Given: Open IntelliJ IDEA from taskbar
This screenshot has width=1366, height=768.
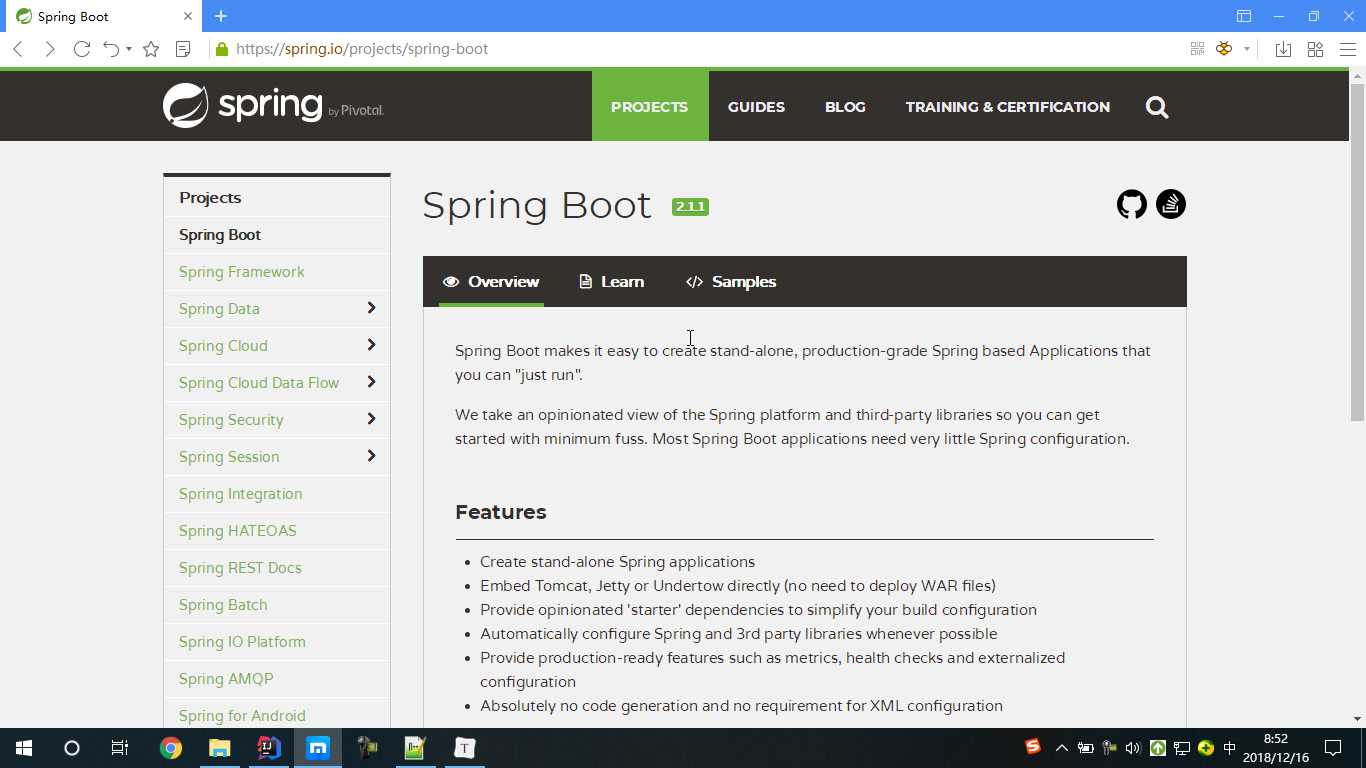Looking at the screenshot, I should 268,747.
